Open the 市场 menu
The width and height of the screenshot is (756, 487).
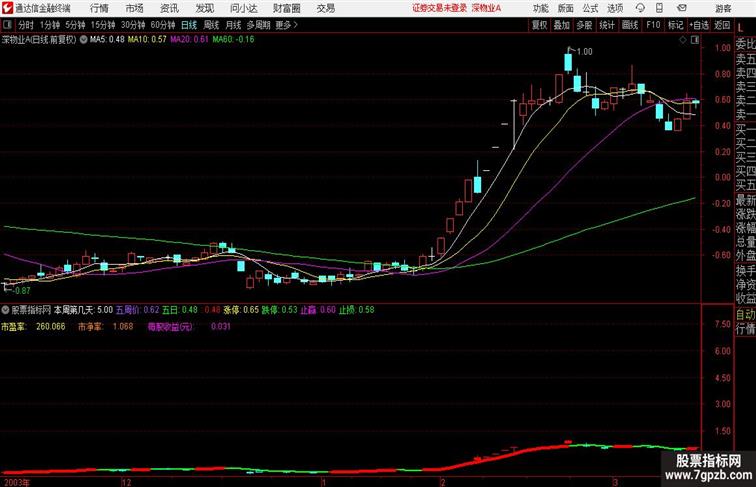(x=135, y=8)
